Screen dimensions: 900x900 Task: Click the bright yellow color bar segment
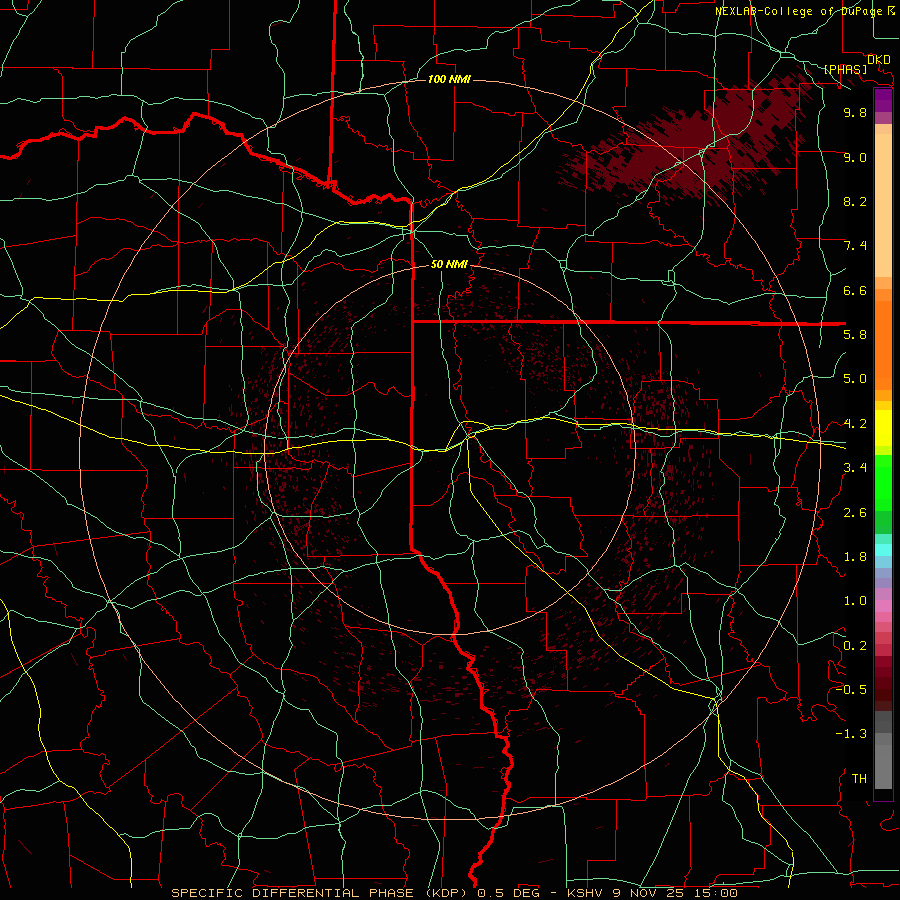[883, 428]
